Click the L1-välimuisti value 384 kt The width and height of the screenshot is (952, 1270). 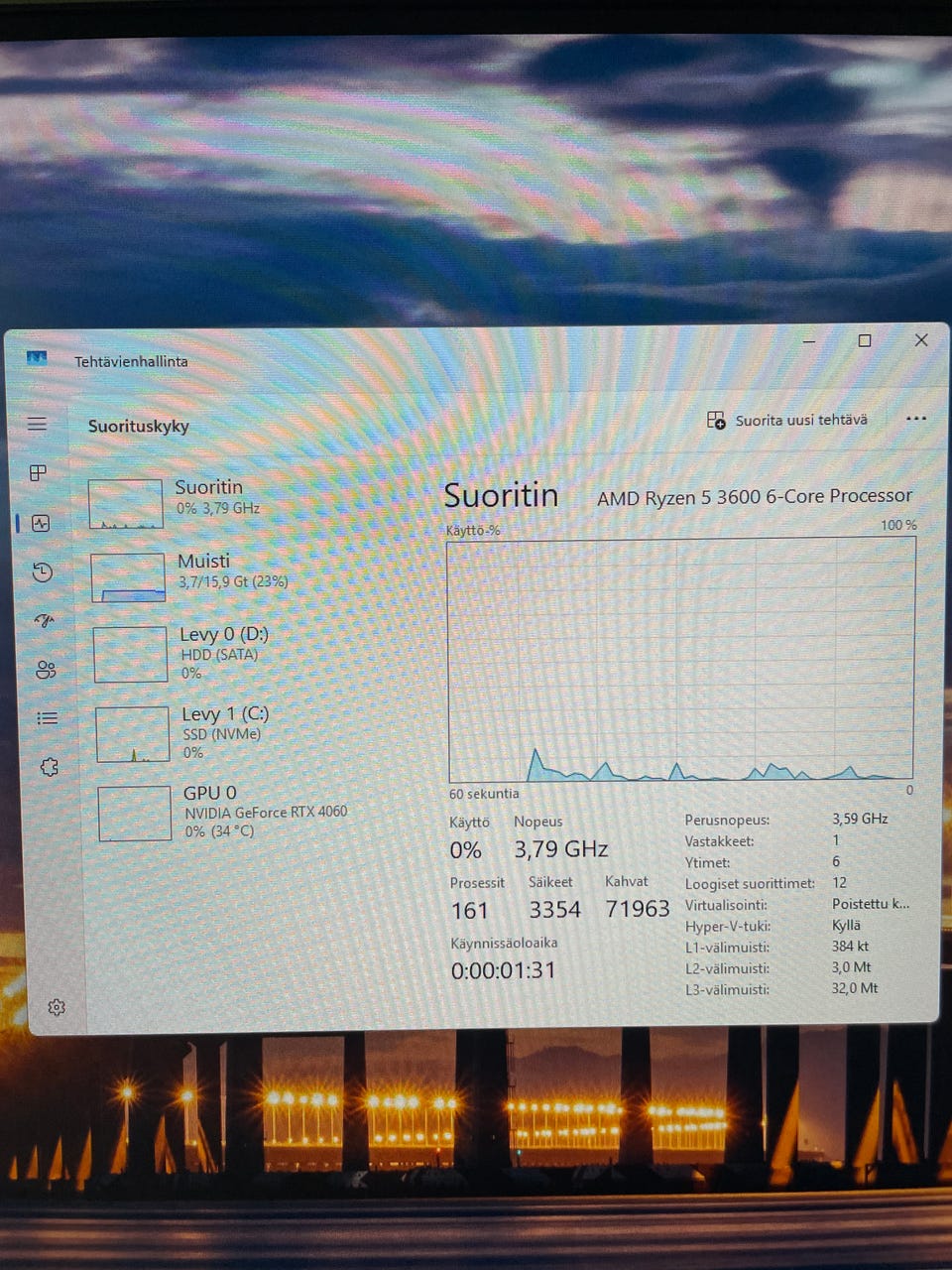tap(850, 946)
